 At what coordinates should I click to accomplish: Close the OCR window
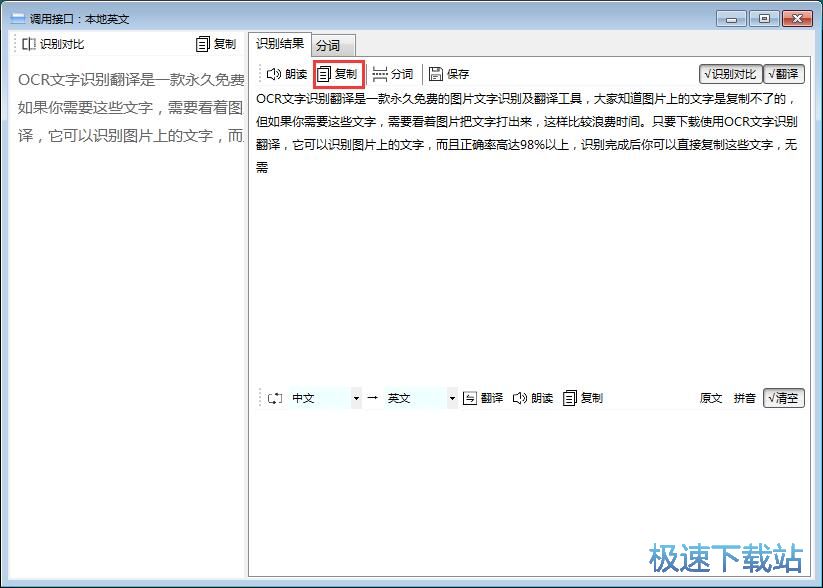pos(797,19)
